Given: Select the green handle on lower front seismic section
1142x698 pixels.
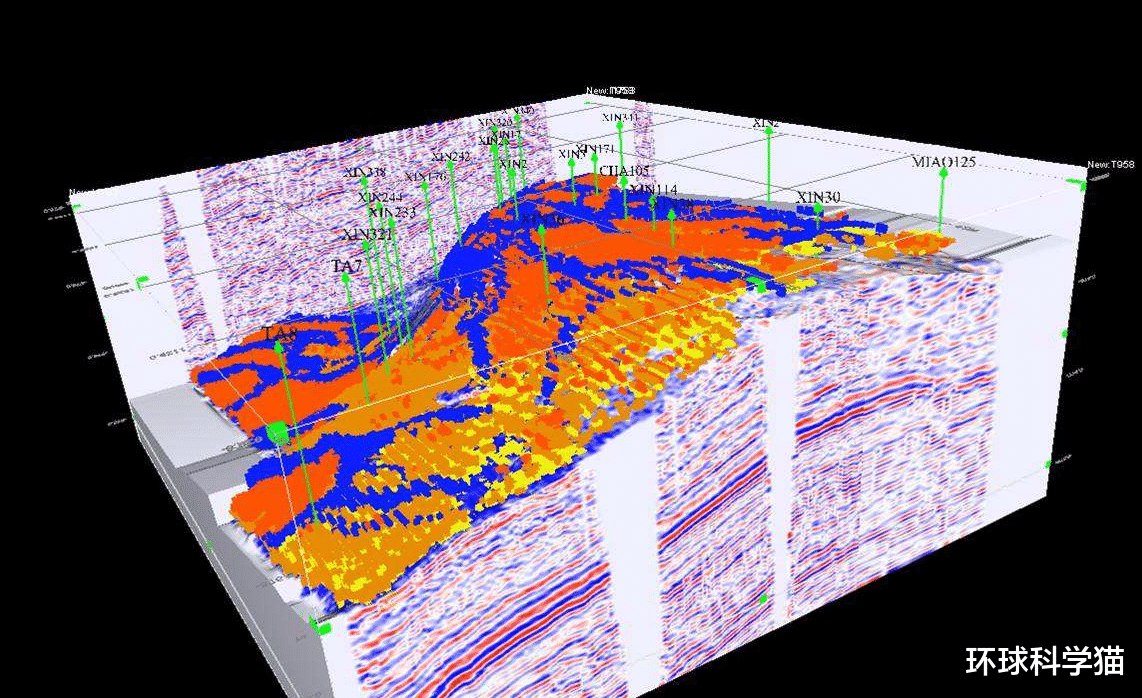Looking at the screenshot, I should 763,600.
